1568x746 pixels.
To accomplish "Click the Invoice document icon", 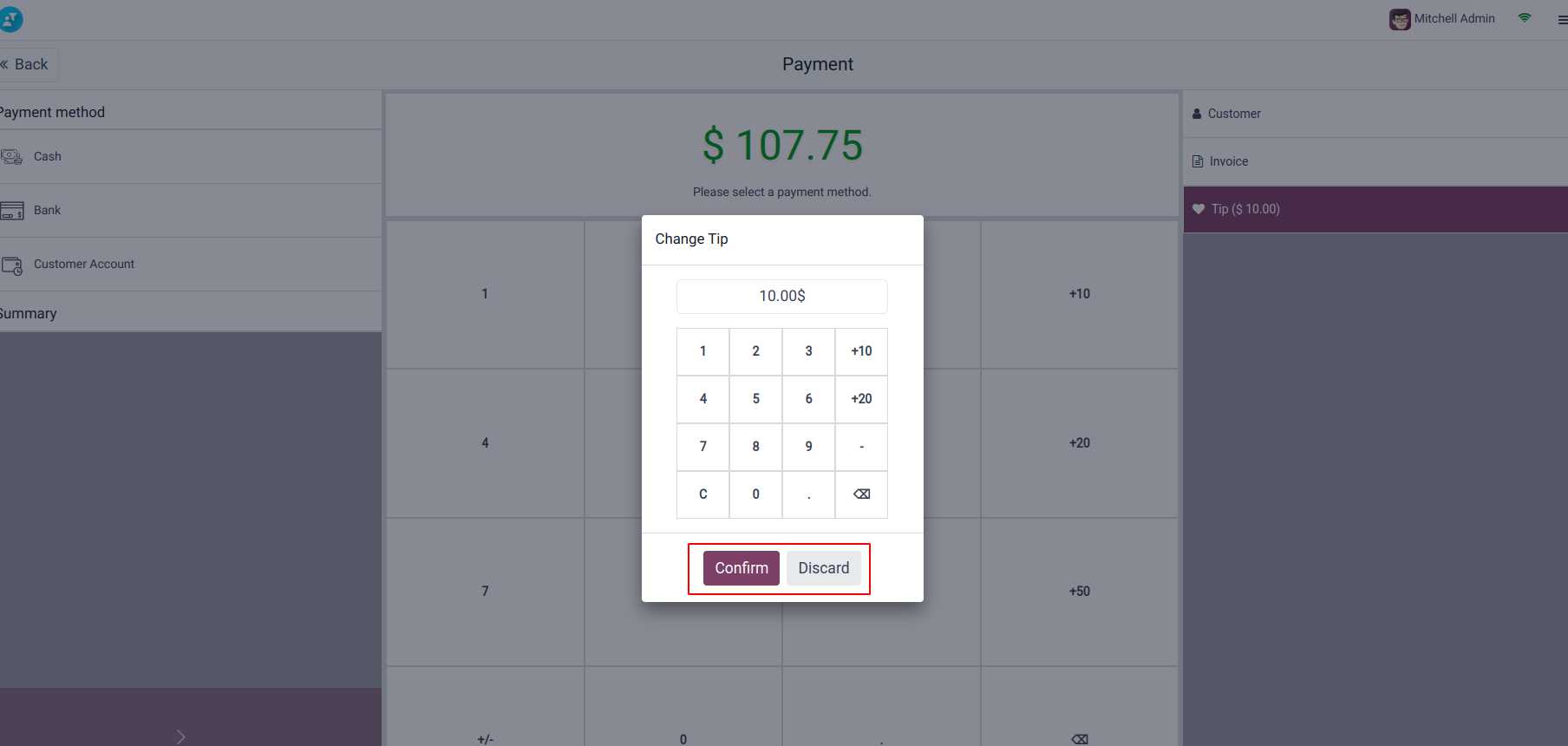I will point(1198,161).
